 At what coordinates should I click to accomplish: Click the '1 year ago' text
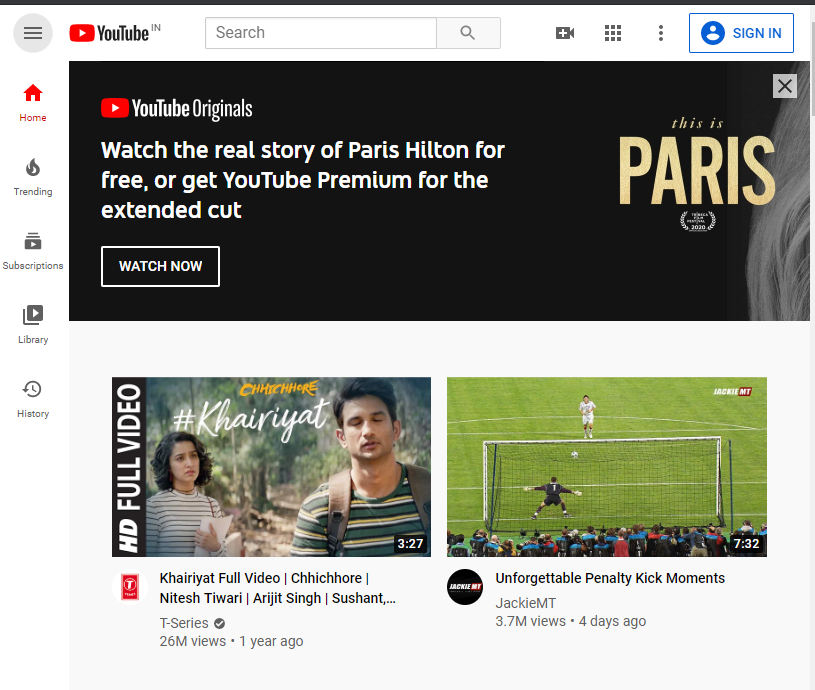pyautogui.click(x=271, y=641)
